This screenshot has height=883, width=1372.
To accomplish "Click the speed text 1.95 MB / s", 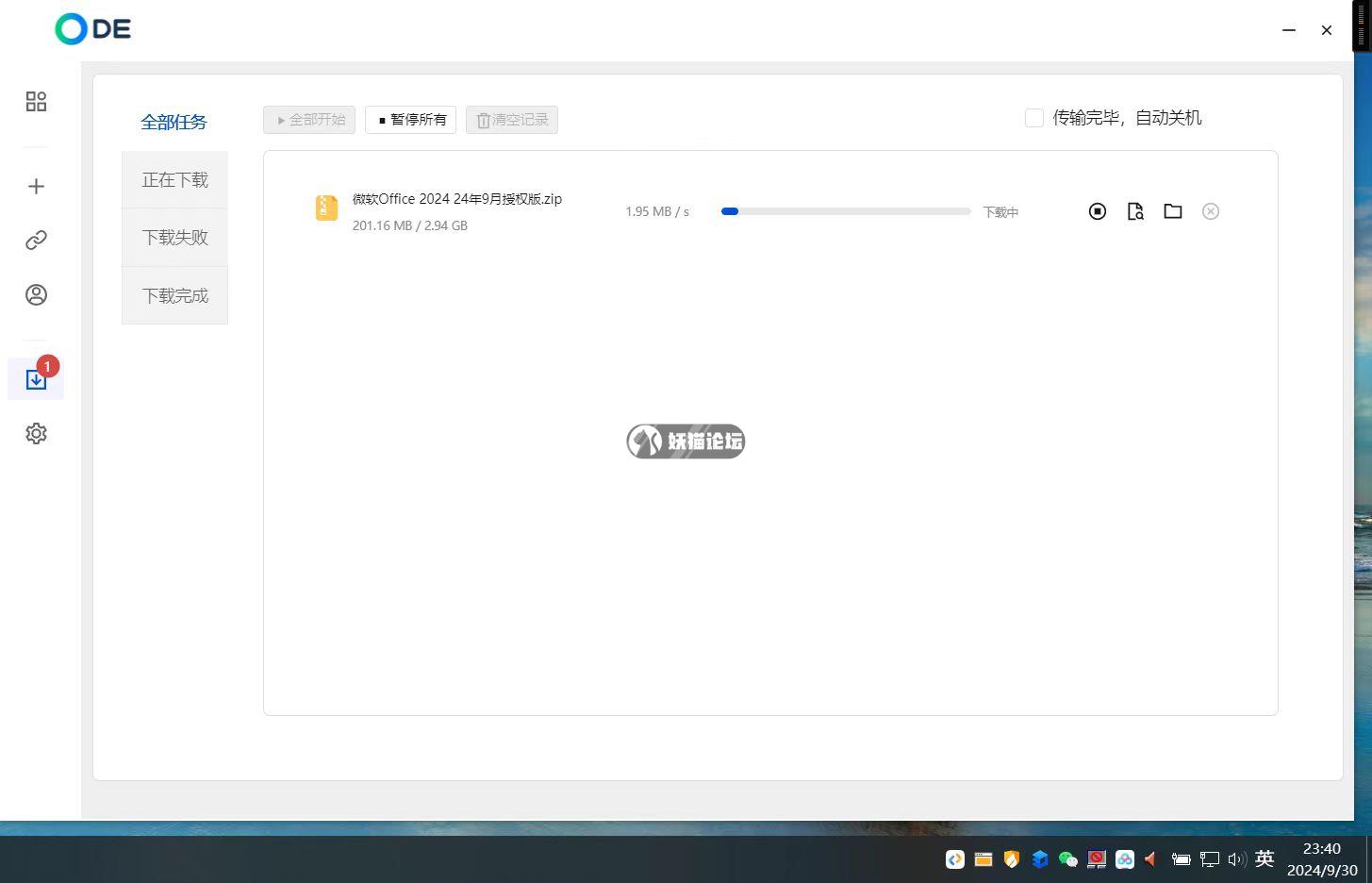I will coord(657,211).
